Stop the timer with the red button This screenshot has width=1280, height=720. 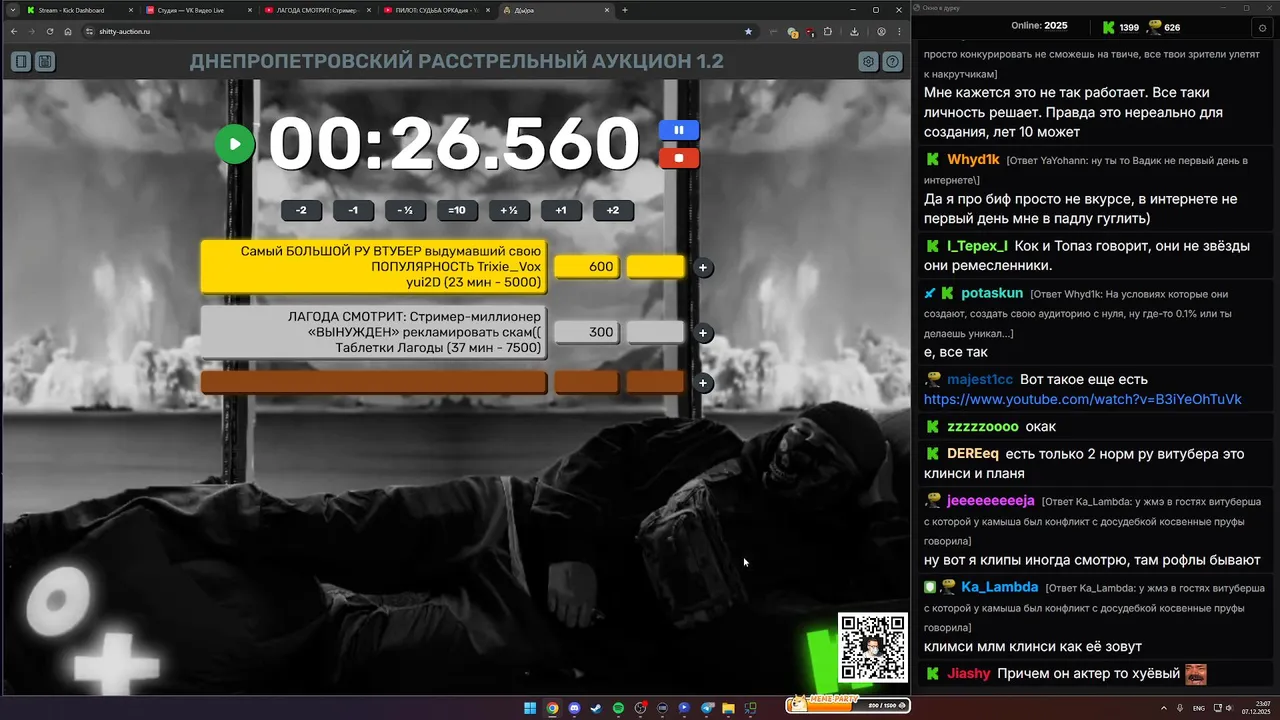[679, 158]
